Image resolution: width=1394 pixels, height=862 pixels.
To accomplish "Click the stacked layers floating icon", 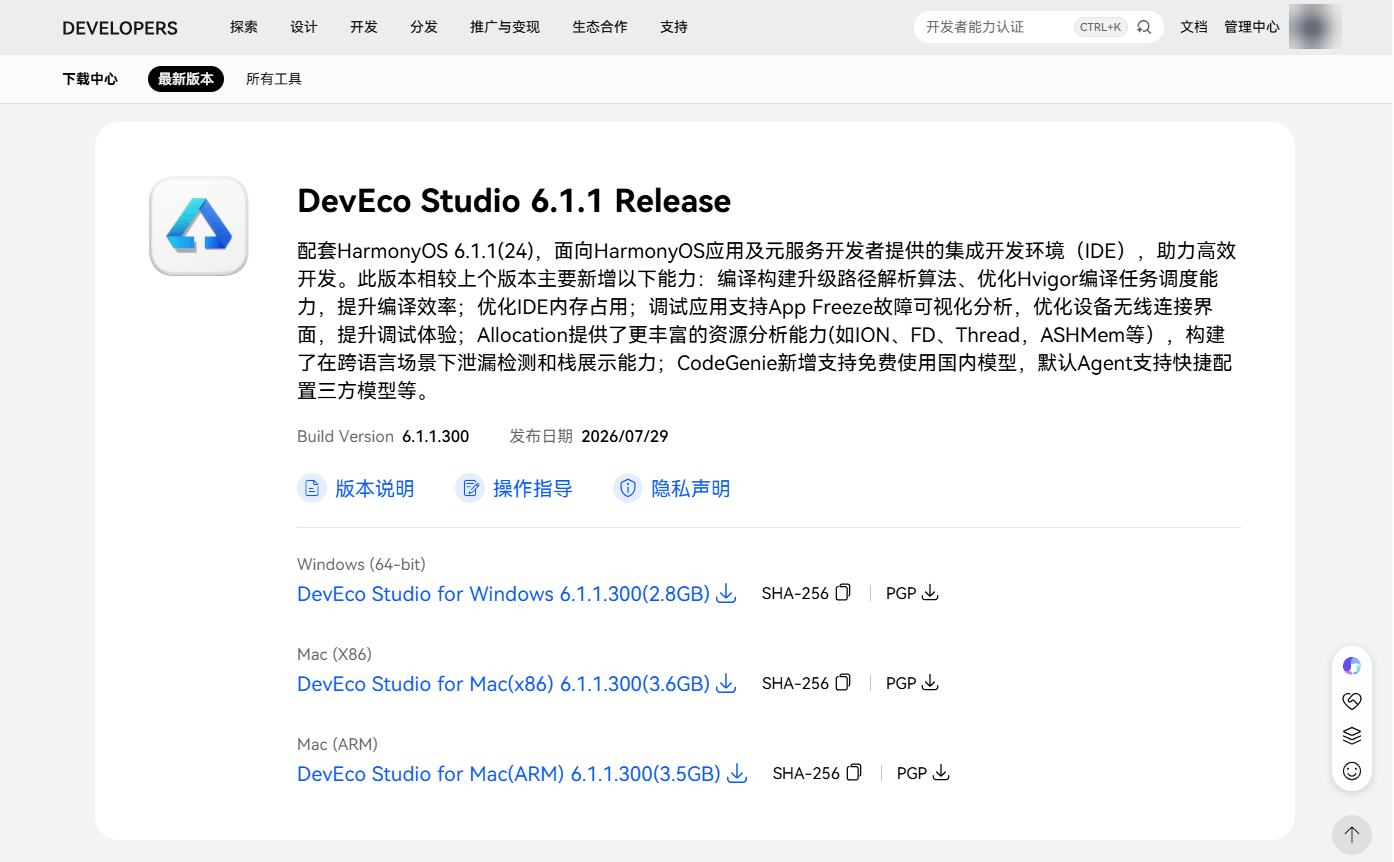I will tap(1352, 736).
